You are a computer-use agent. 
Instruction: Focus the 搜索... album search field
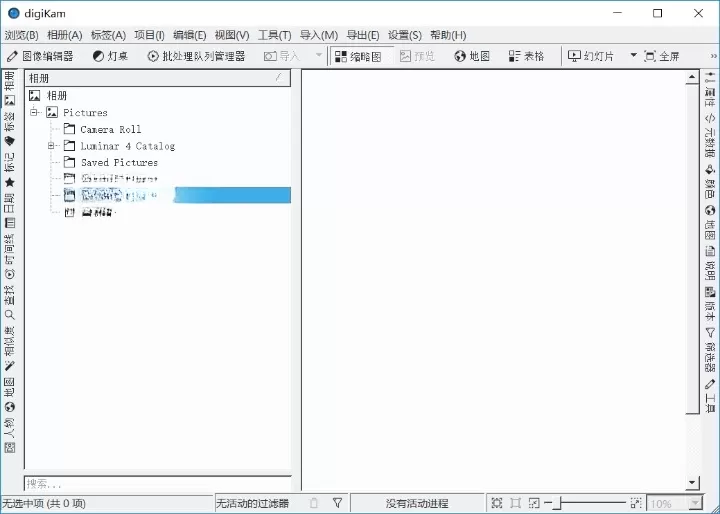[x=158, y=484]
